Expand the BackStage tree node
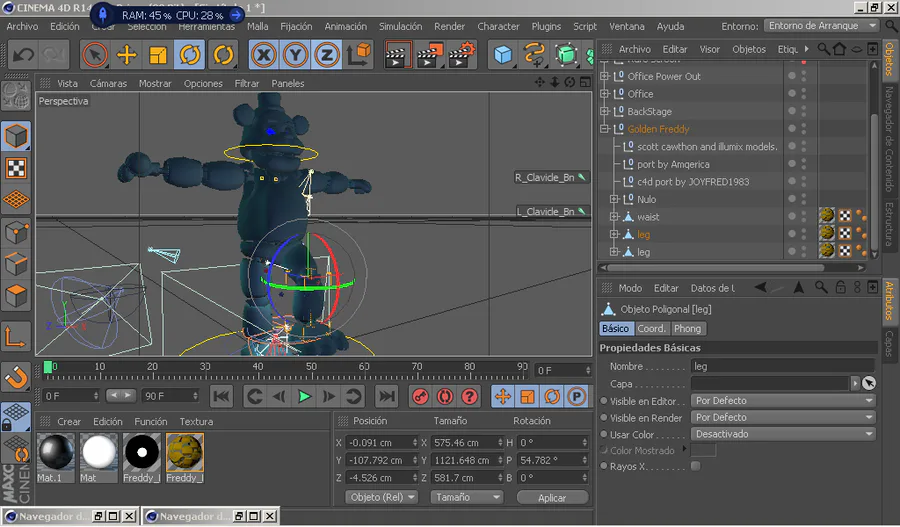Image resolution: width=900 pixels, height=527 pixels. click(604, 111)
